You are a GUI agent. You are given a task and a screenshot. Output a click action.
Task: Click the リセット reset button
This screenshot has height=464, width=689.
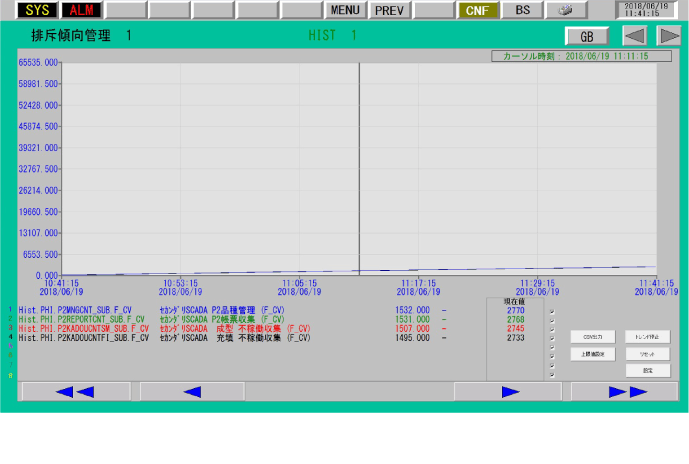pyautogui.click(x=648, y=354)
